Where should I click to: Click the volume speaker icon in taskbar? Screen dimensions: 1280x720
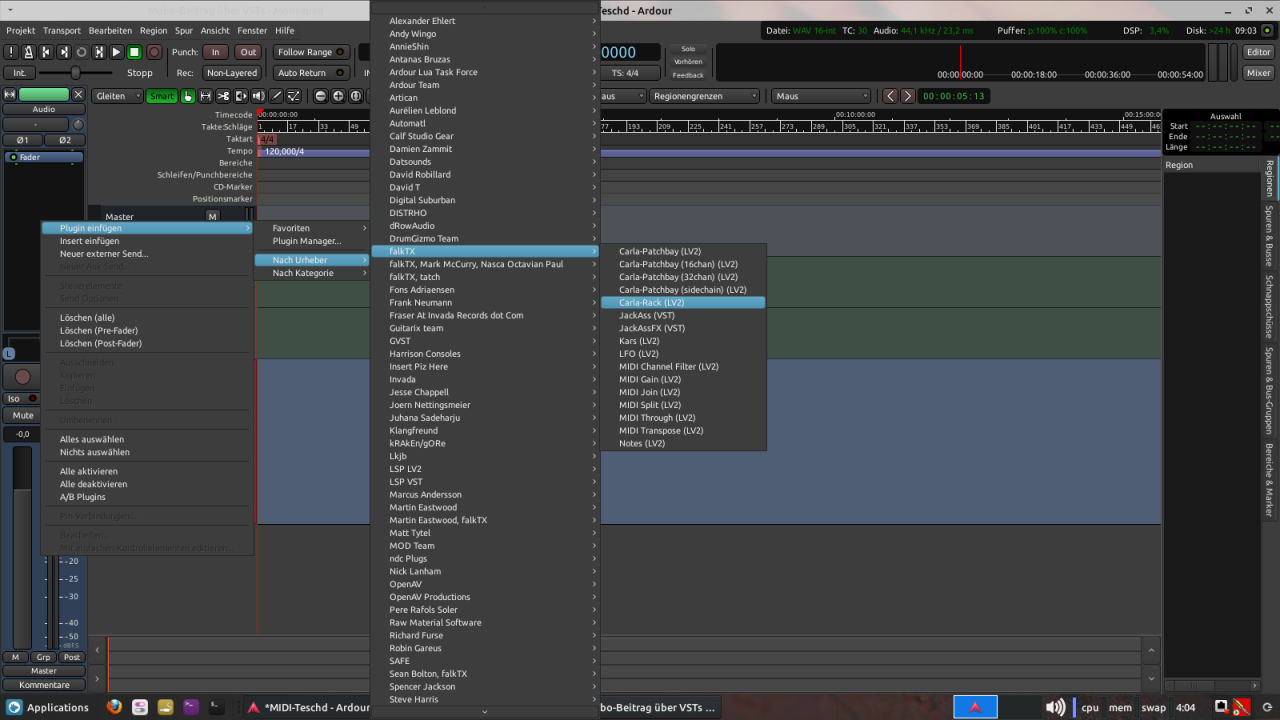tap(1055, 707)
